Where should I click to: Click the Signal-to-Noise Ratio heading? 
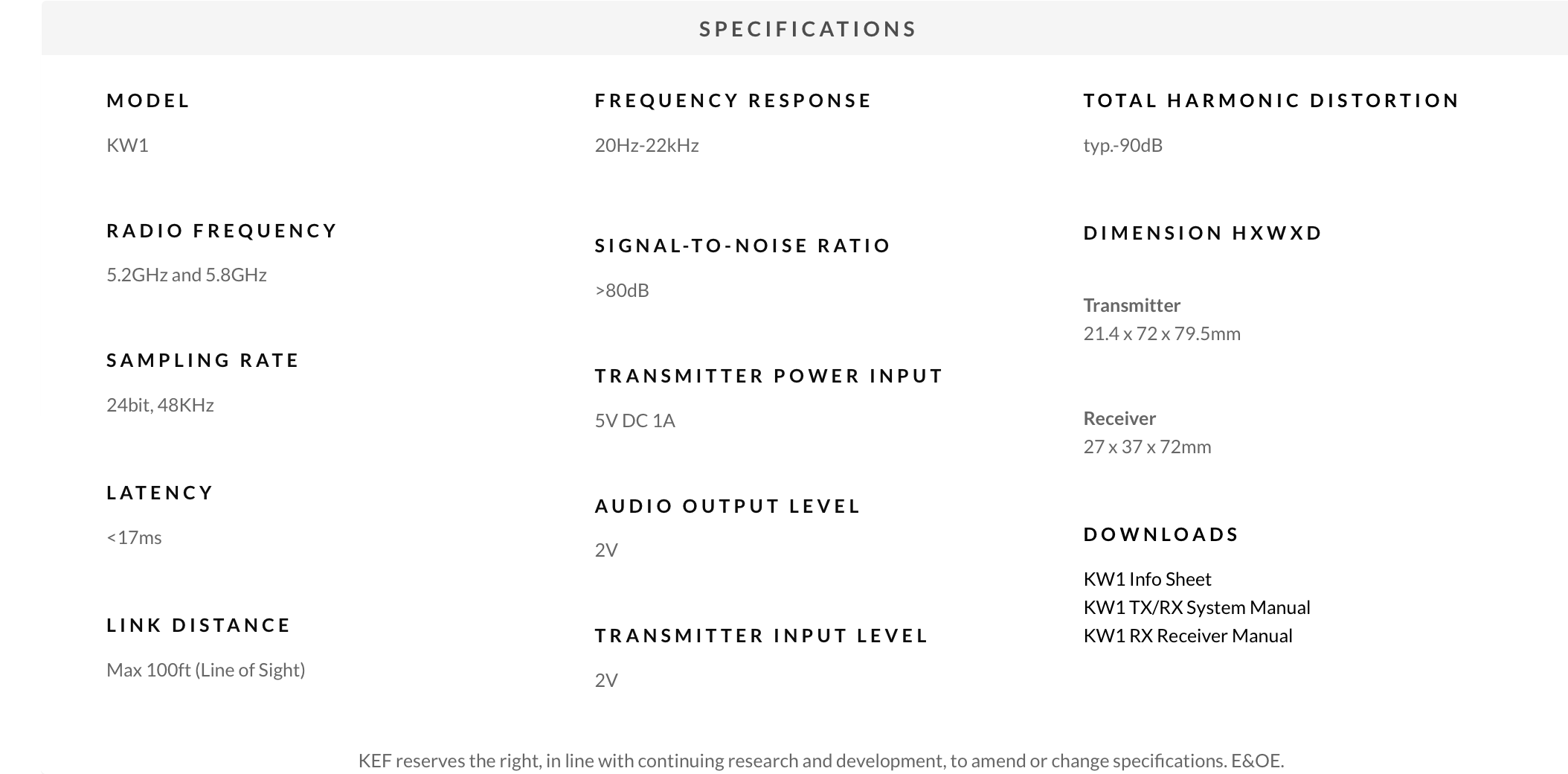pyautogui.click(x=742, y=246)
